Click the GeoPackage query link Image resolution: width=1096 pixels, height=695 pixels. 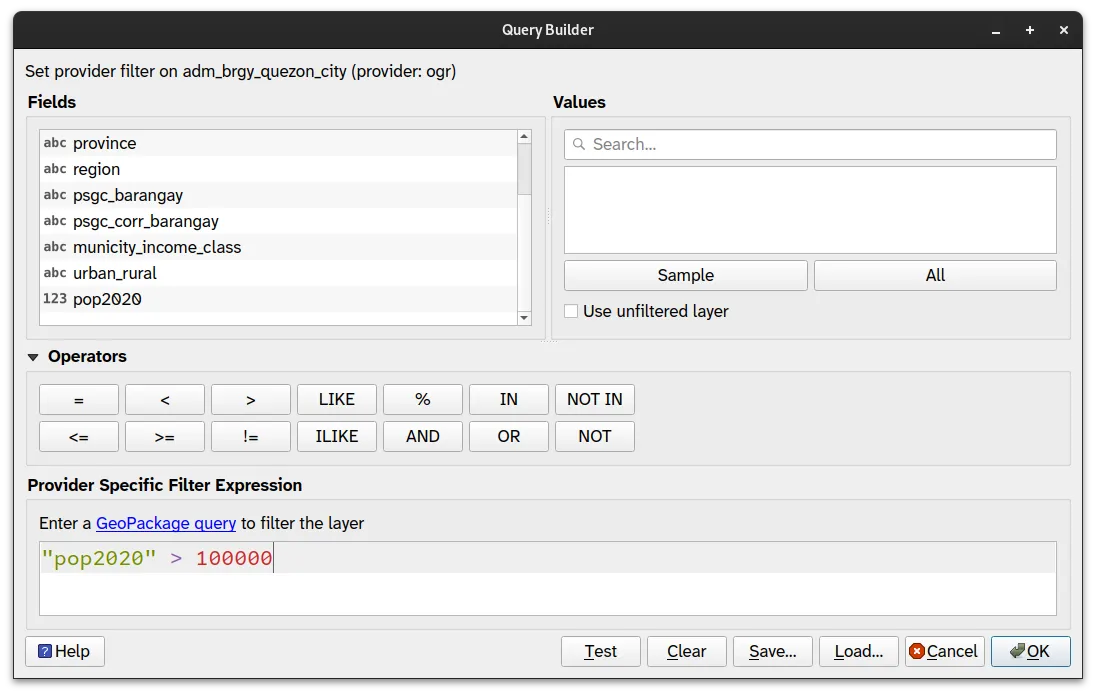tap(166, 523)
